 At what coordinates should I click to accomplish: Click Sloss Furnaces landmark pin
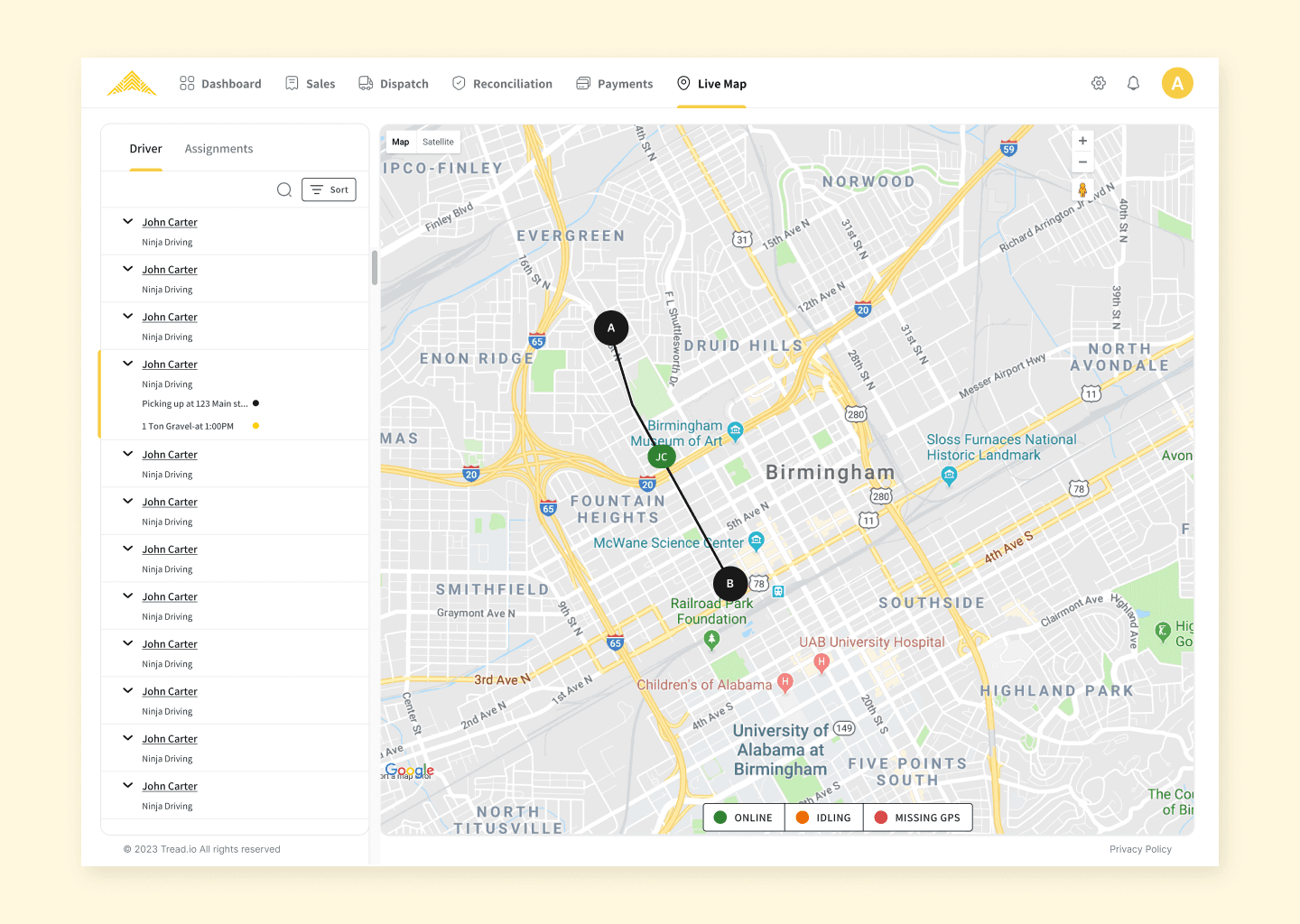(948, 476)
